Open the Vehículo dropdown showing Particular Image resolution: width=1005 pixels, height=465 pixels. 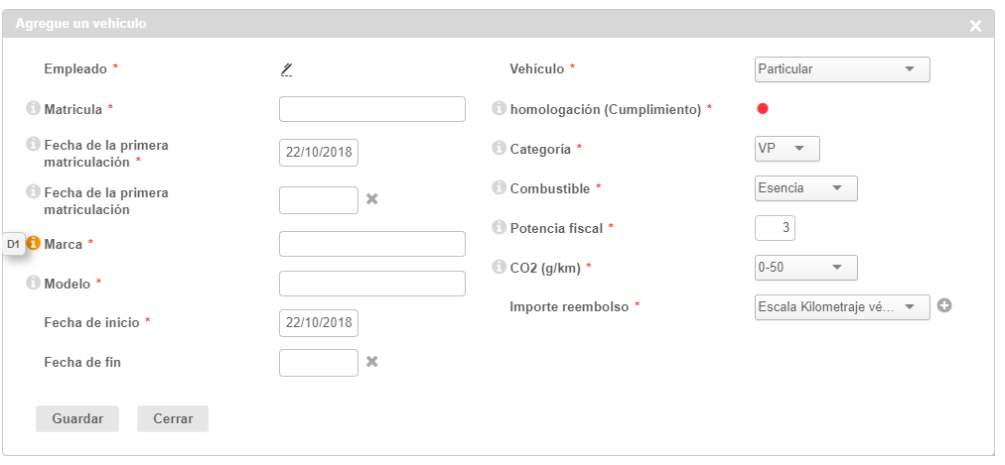click(842, 69)
